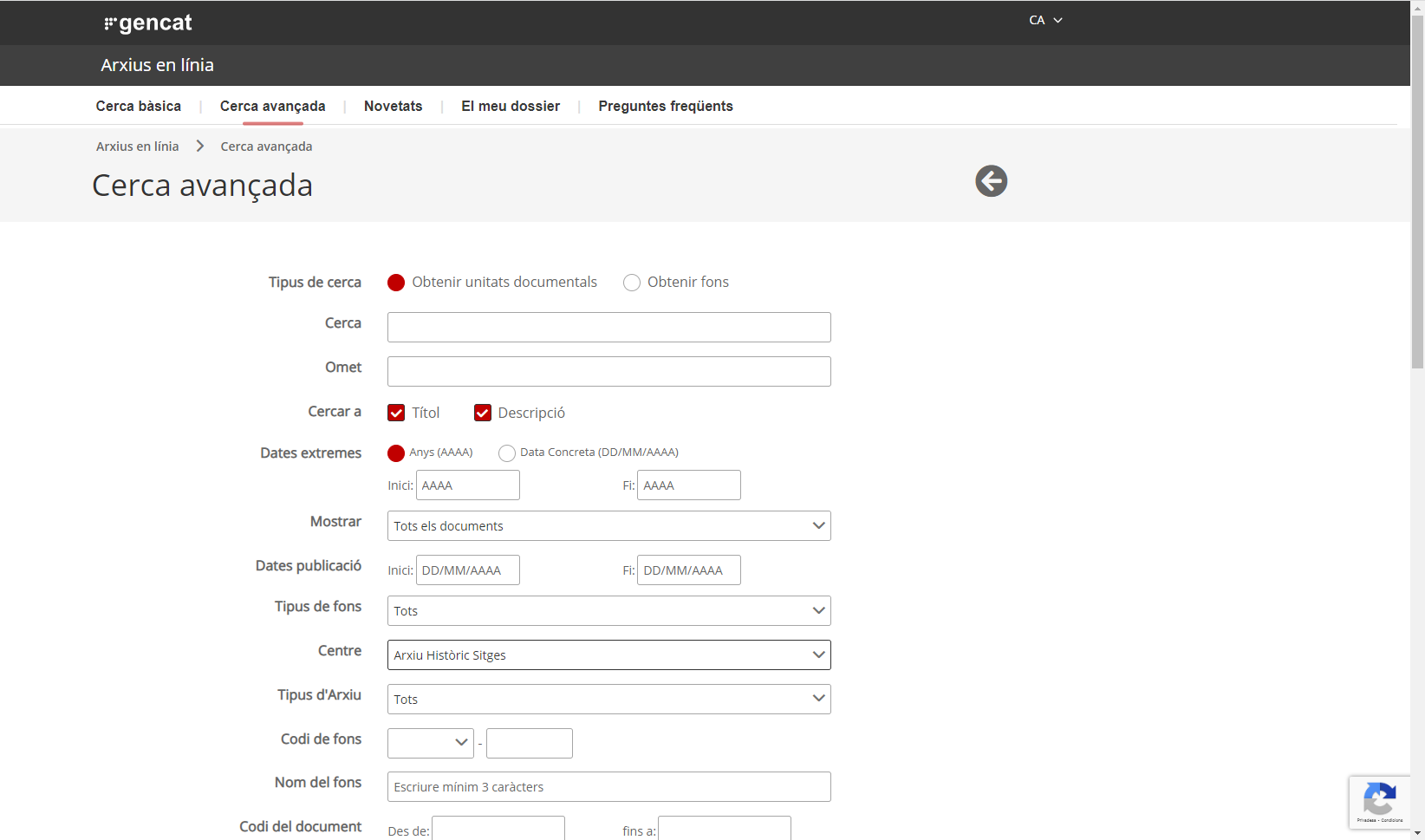
Task: Click Arxius en línia header title
Action: [157, 65]
